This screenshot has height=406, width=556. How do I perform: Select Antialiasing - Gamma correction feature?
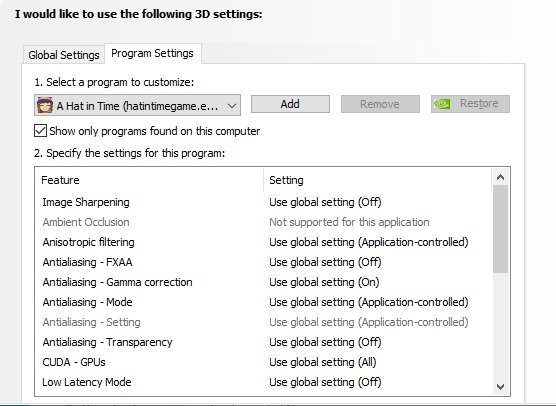(x=117, y=282)
